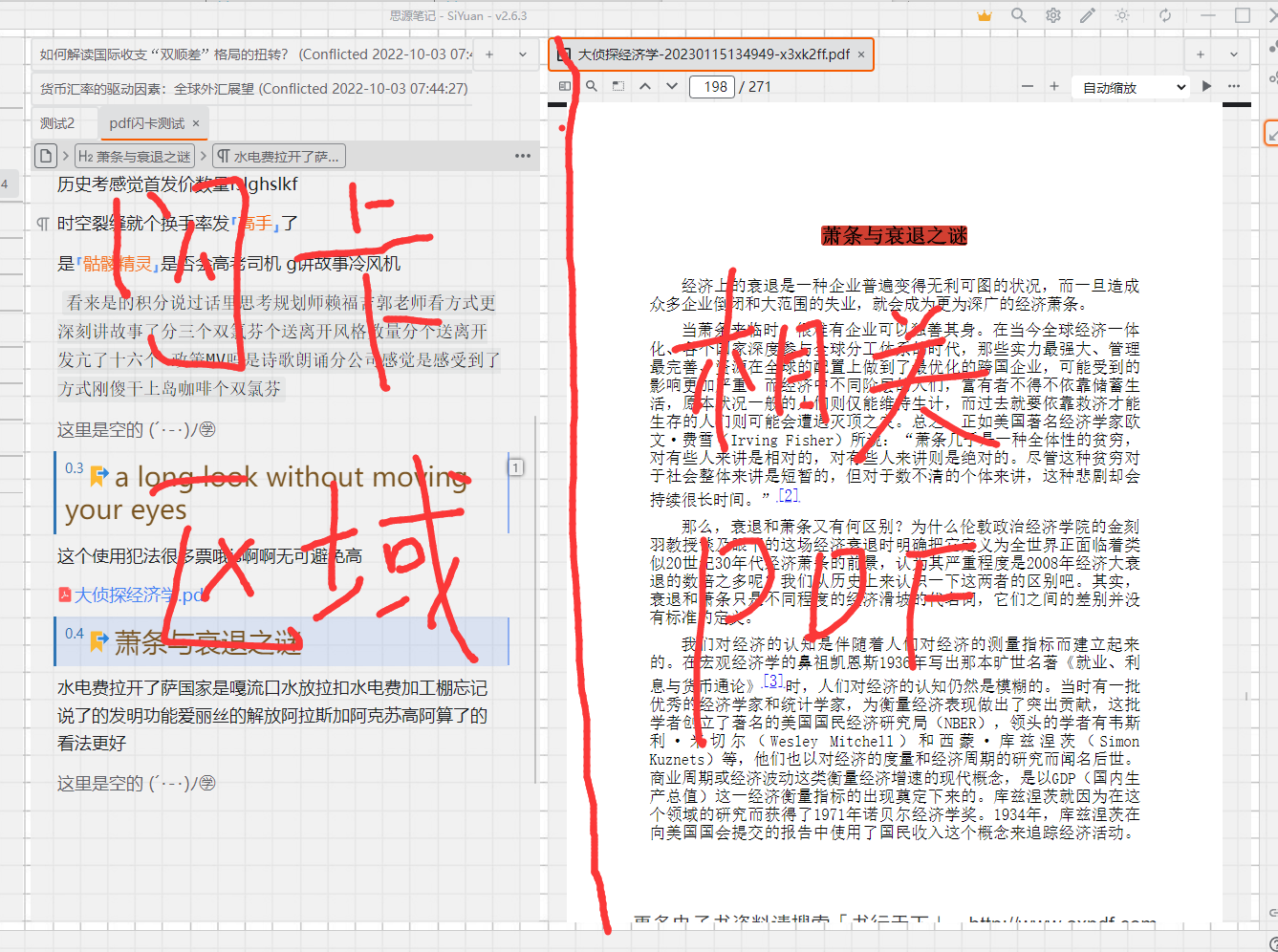Go to next PDF page

pyautogui.click(x=672, y=86)
